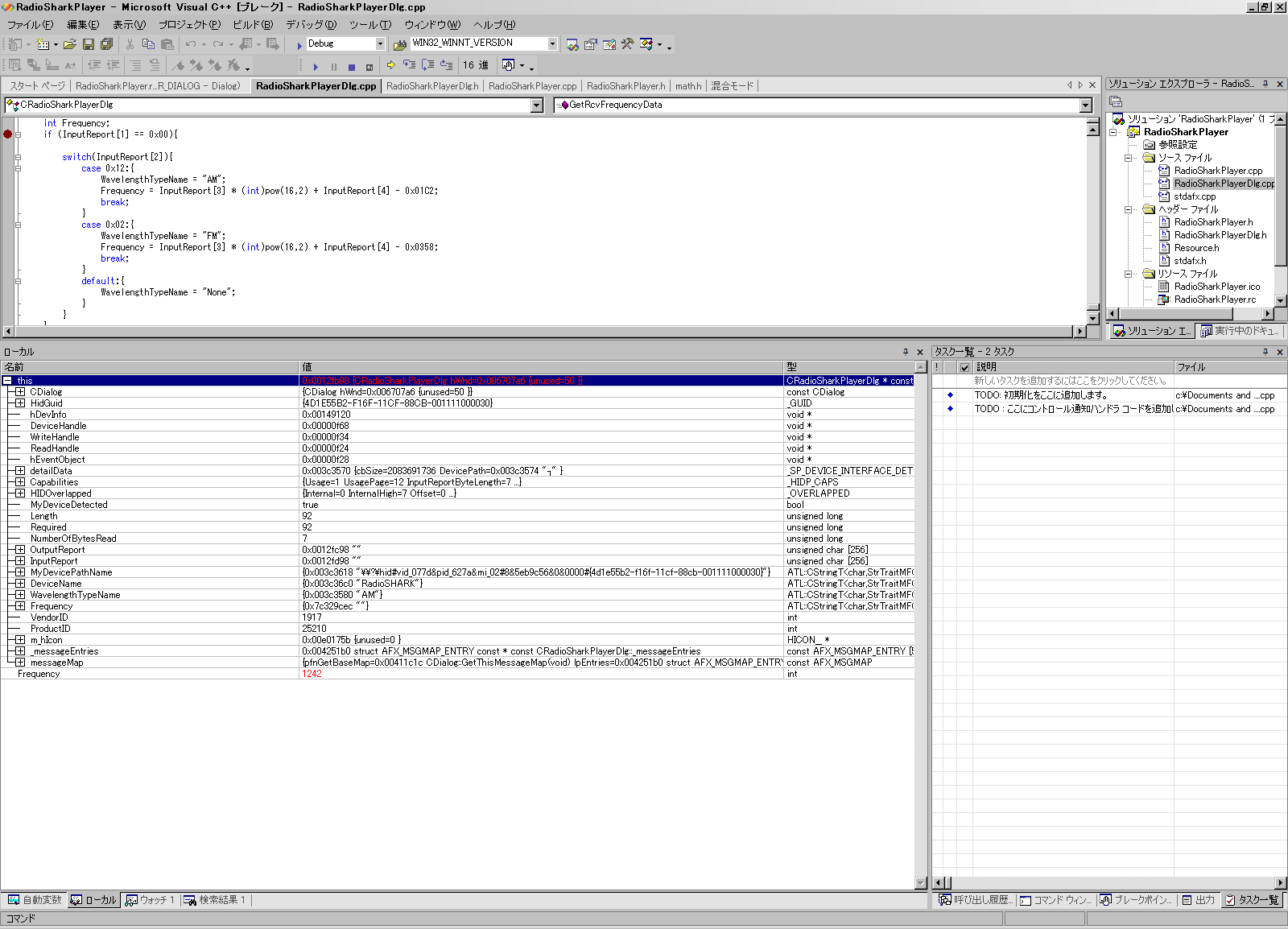Click the Properties Window toolbar icon
The height and width of the screenshot is (929, 1288).
click(591, 44)
